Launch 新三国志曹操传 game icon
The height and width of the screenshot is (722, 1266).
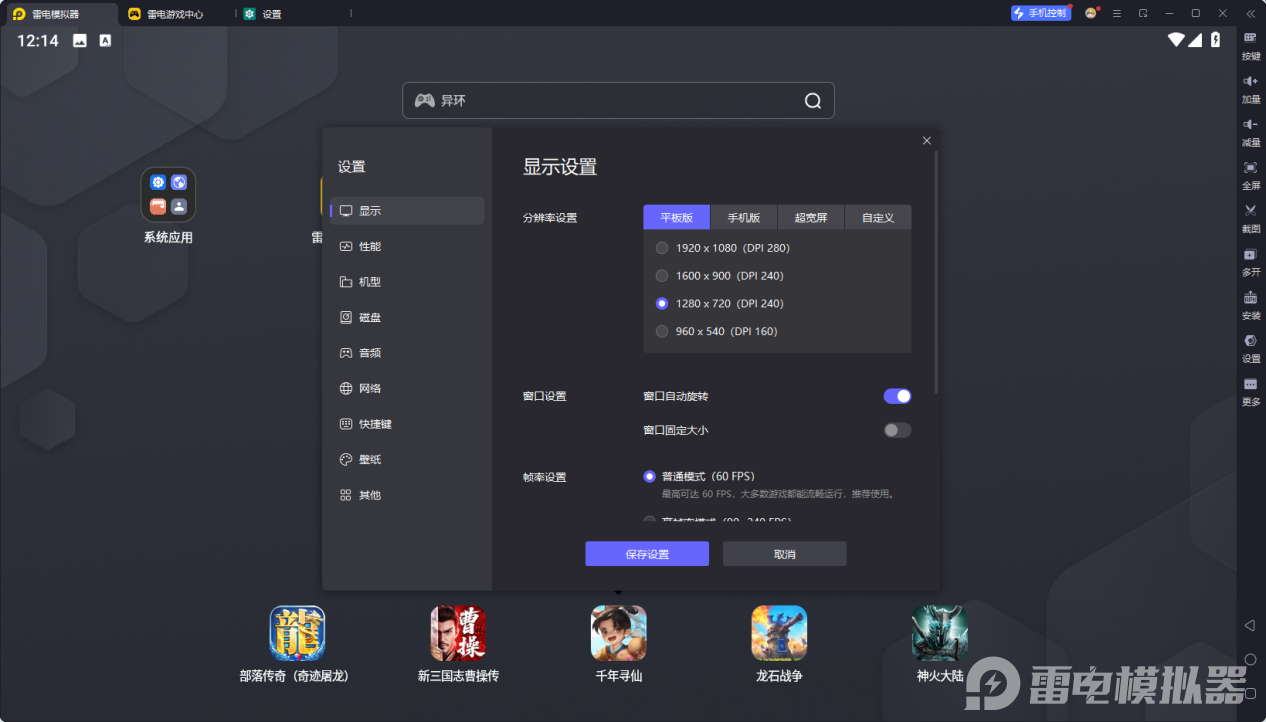click(x=458, y=633)
